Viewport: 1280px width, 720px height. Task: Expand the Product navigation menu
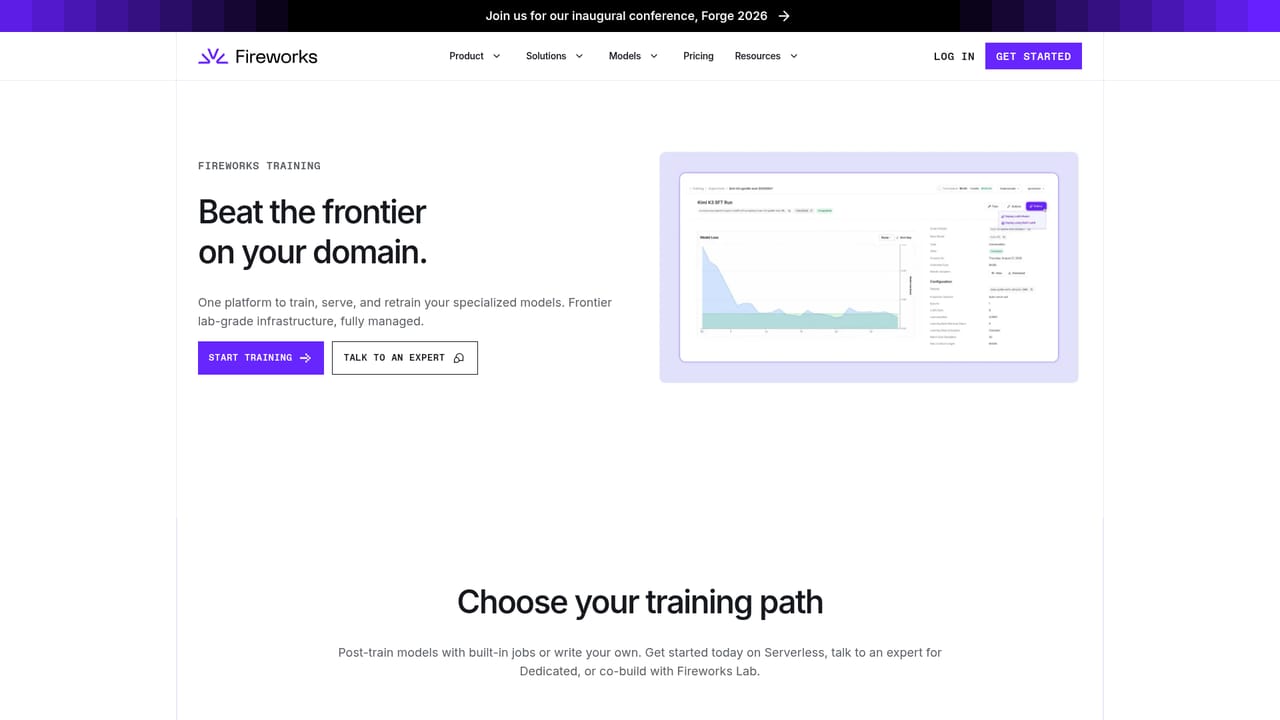pyautogui.click(x=475, y=56)
